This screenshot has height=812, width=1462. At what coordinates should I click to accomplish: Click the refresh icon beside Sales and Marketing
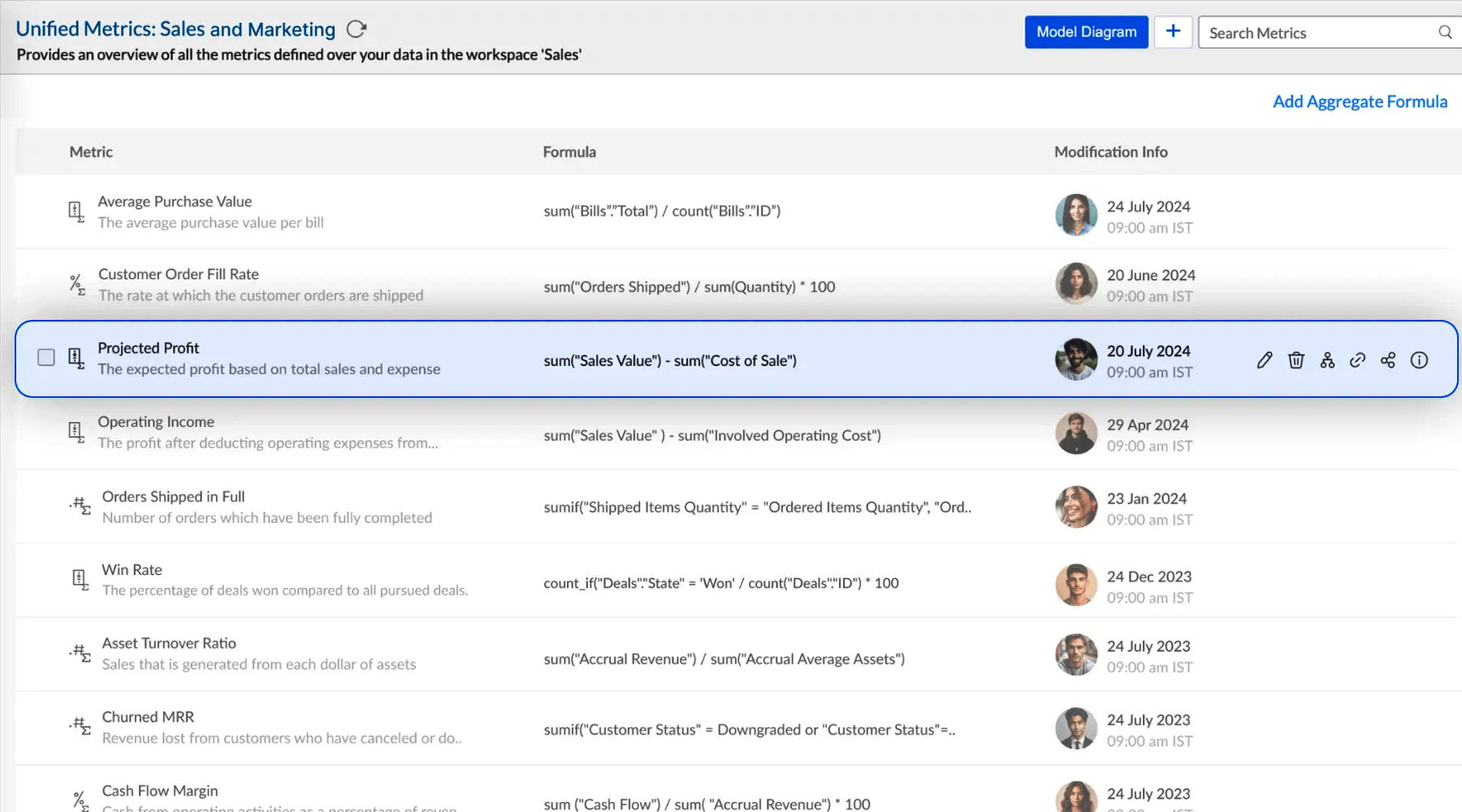click(x=357, y=29)
